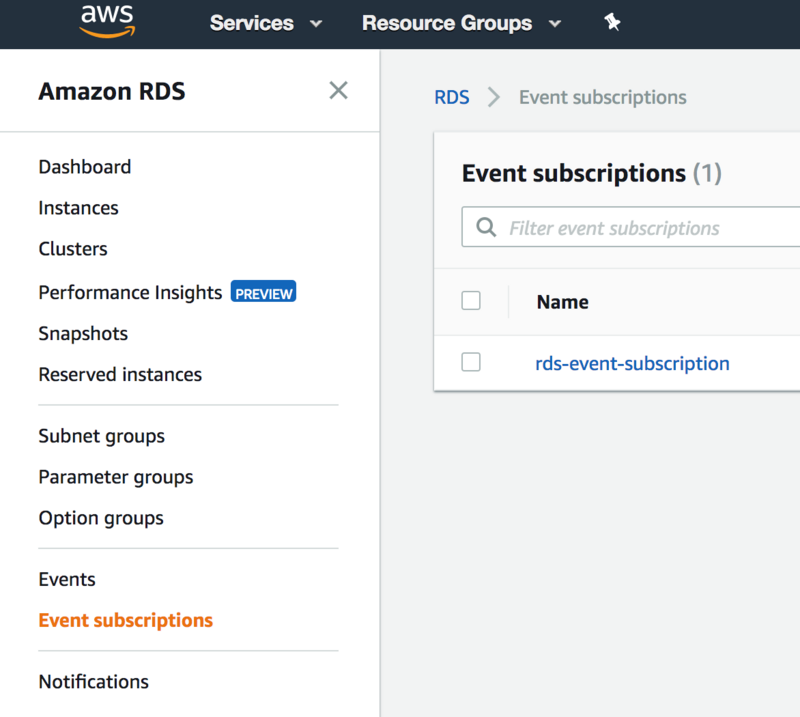This screenshot has width=800, height=717.
Task: Check the rds-event-subscription row checkbox
Action: tap(471, 362)
